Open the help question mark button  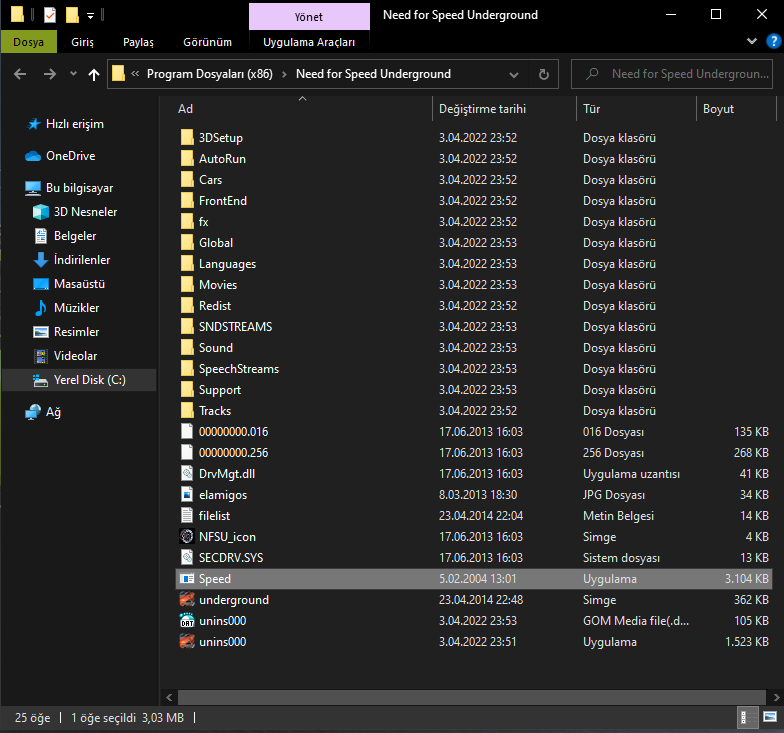774,41
